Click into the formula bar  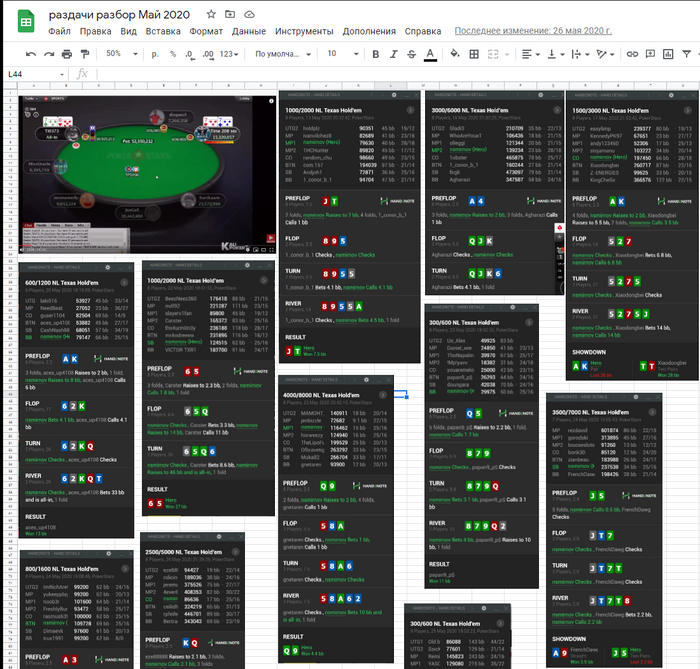pos(397,74)
